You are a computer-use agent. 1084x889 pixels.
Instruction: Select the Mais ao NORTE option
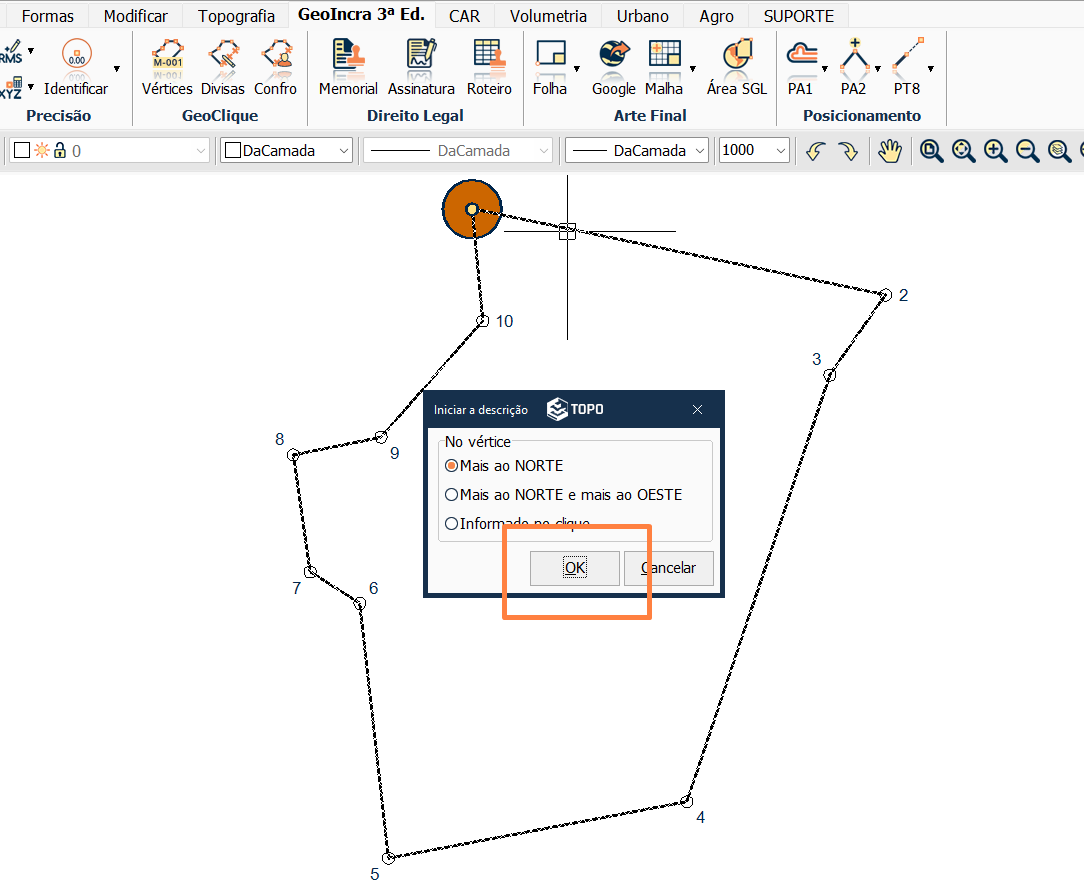[452, 466]
